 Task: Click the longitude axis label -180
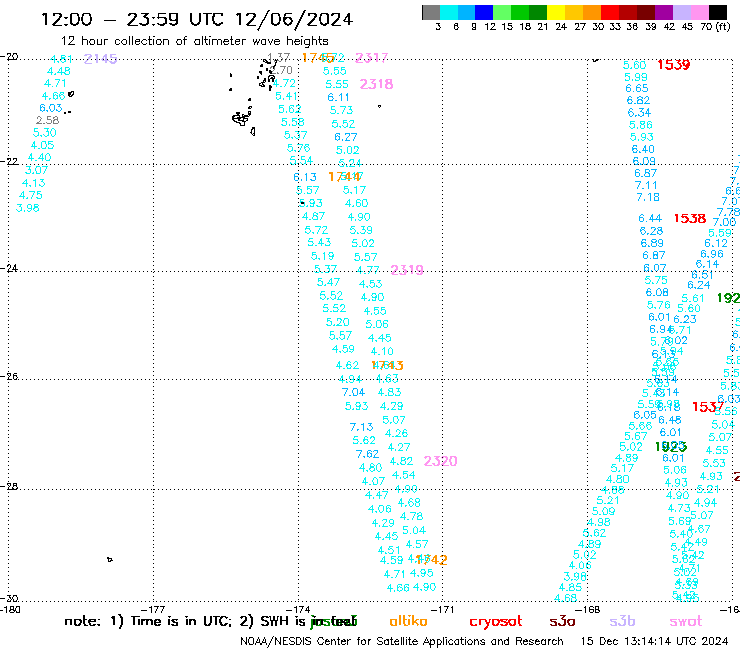(x=10, y=610)
